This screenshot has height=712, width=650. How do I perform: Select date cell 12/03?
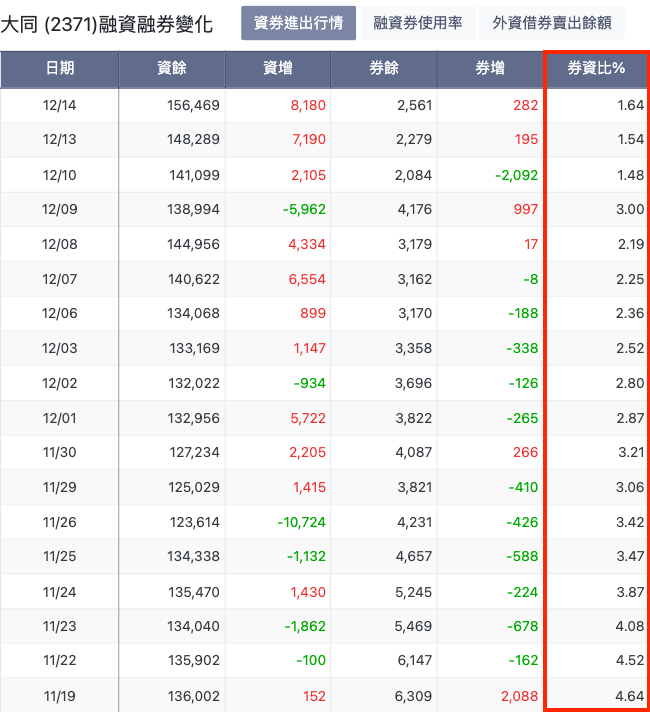(60, 348)
